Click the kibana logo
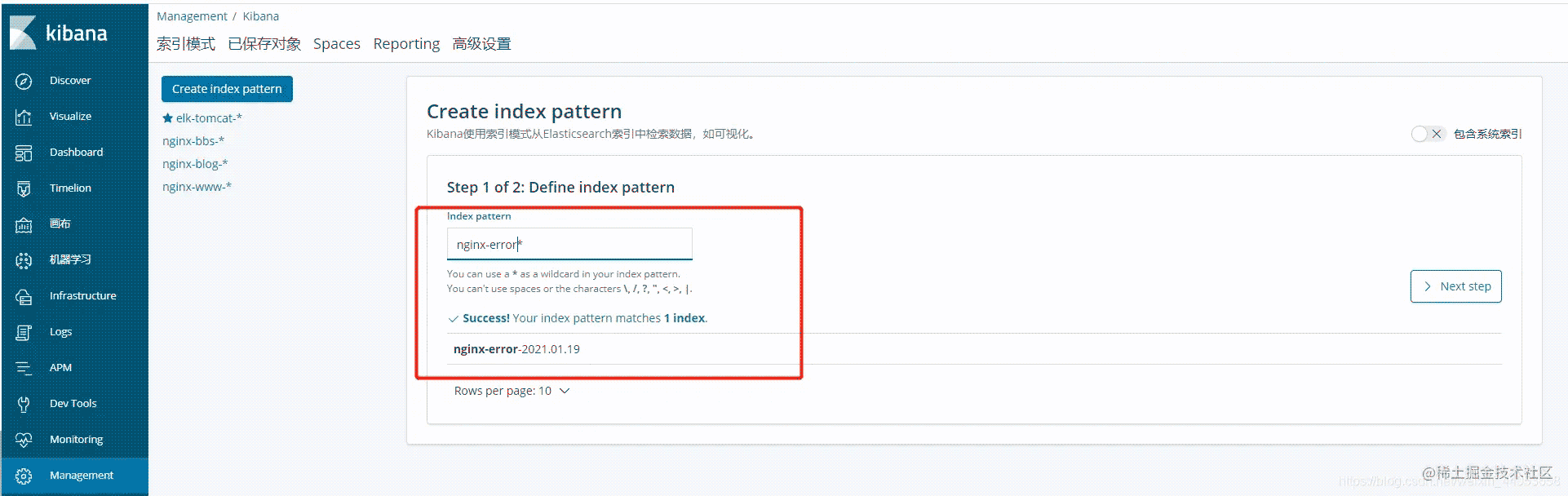 (59, 33)
